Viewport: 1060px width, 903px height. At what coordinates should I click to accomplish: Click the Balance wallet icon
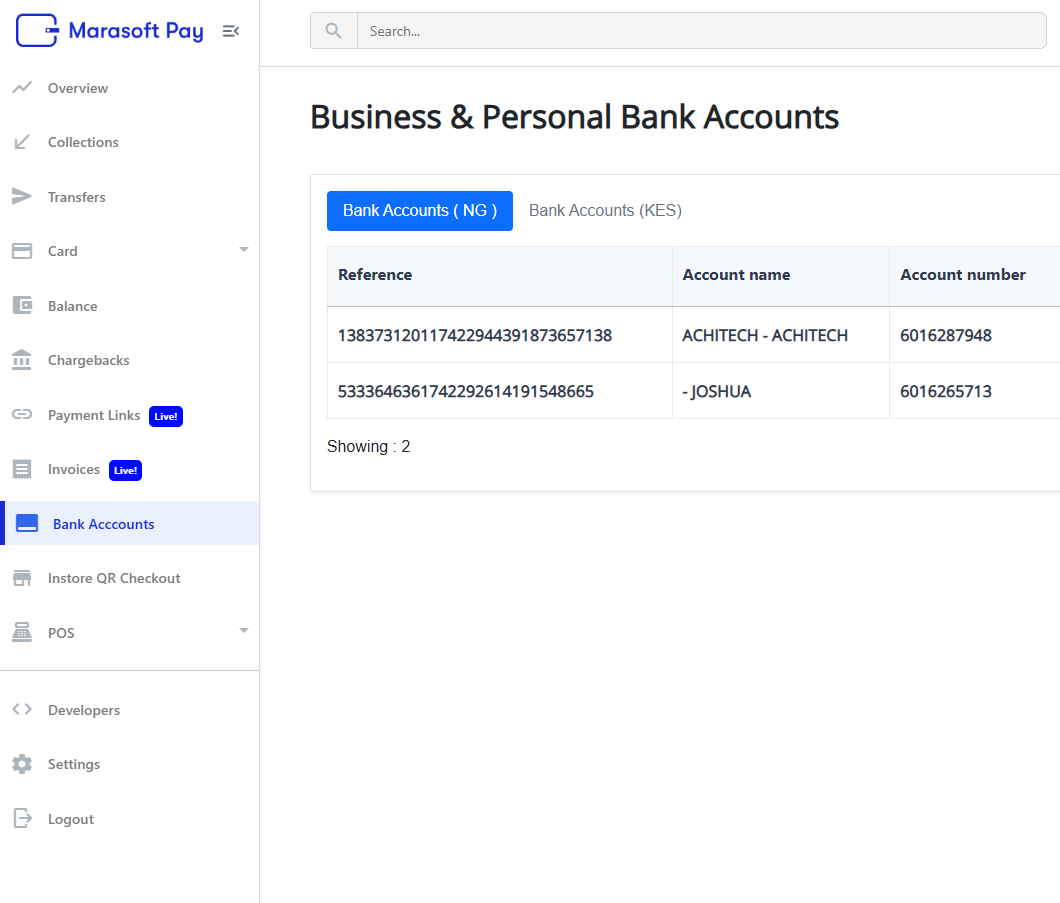point(22,306)
